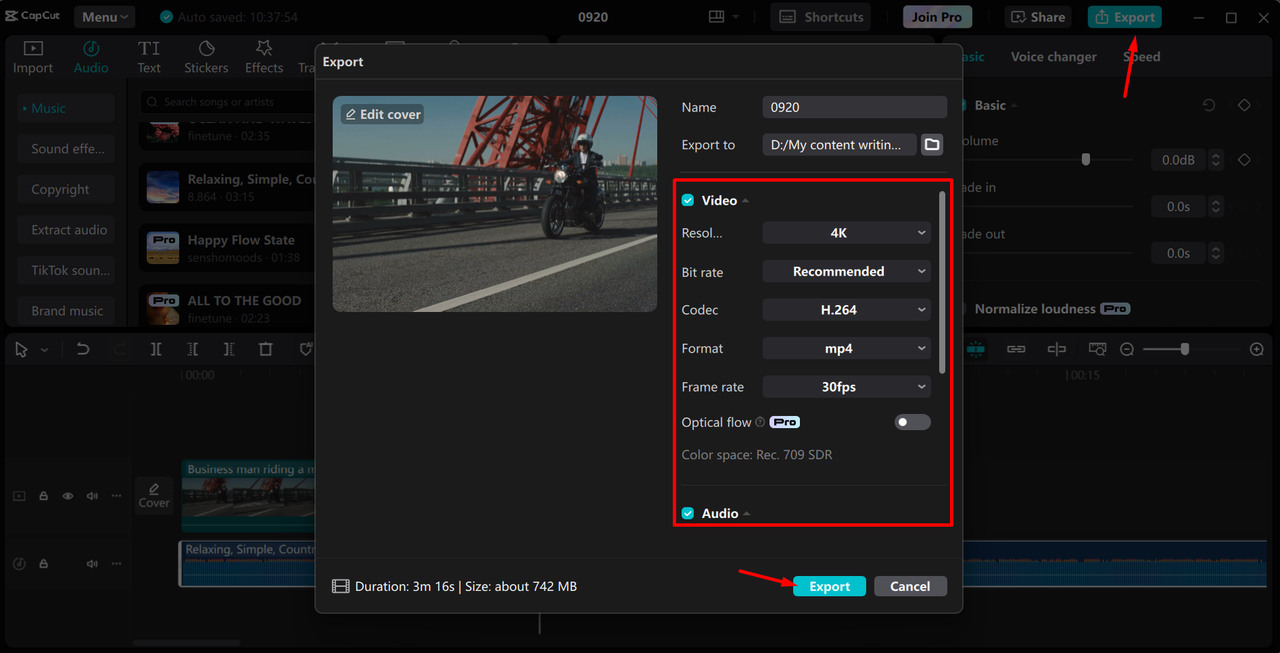Select Copyright category in sidebar
The width and height of the screenshot is (1280, 653).
point(65,189)
